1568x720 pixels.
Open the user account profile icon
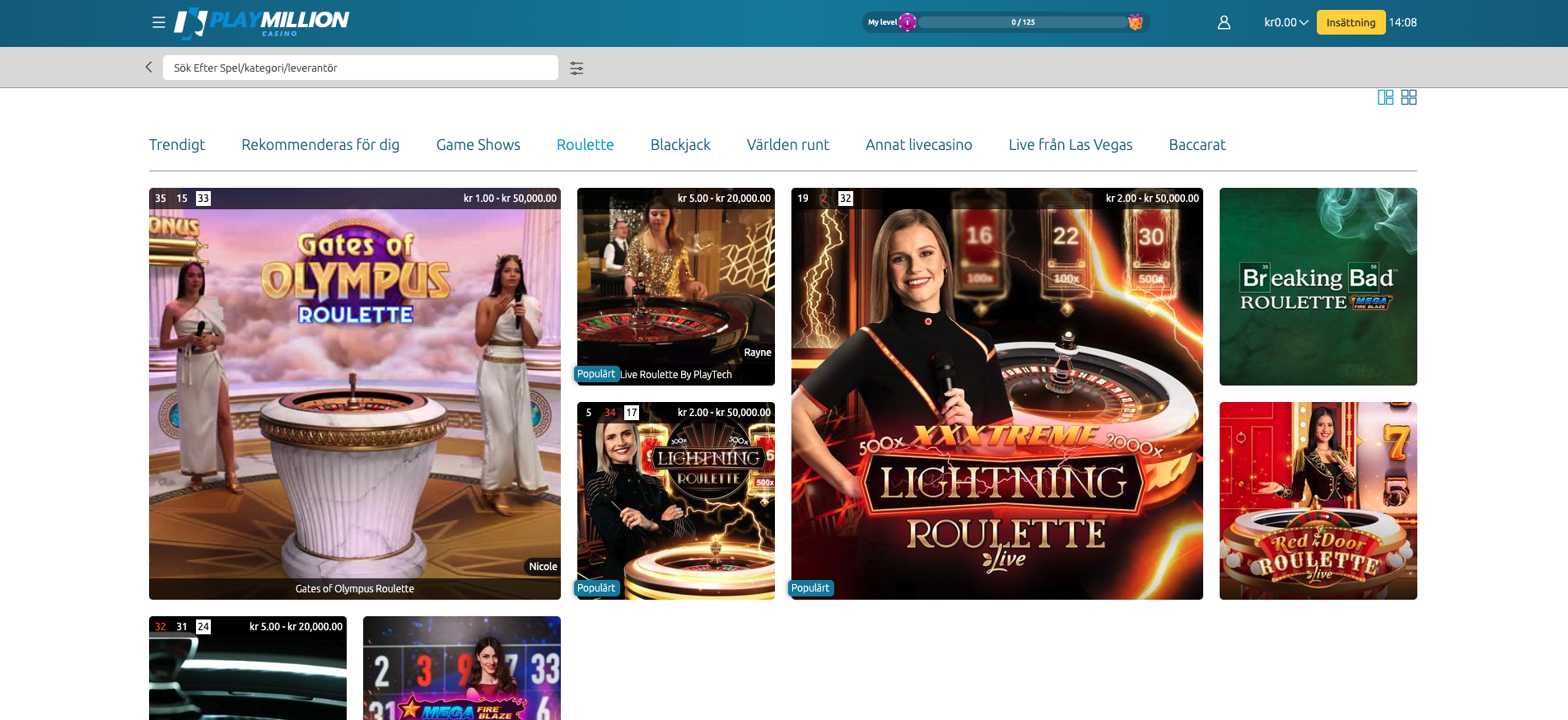[x=1224, y=22]
